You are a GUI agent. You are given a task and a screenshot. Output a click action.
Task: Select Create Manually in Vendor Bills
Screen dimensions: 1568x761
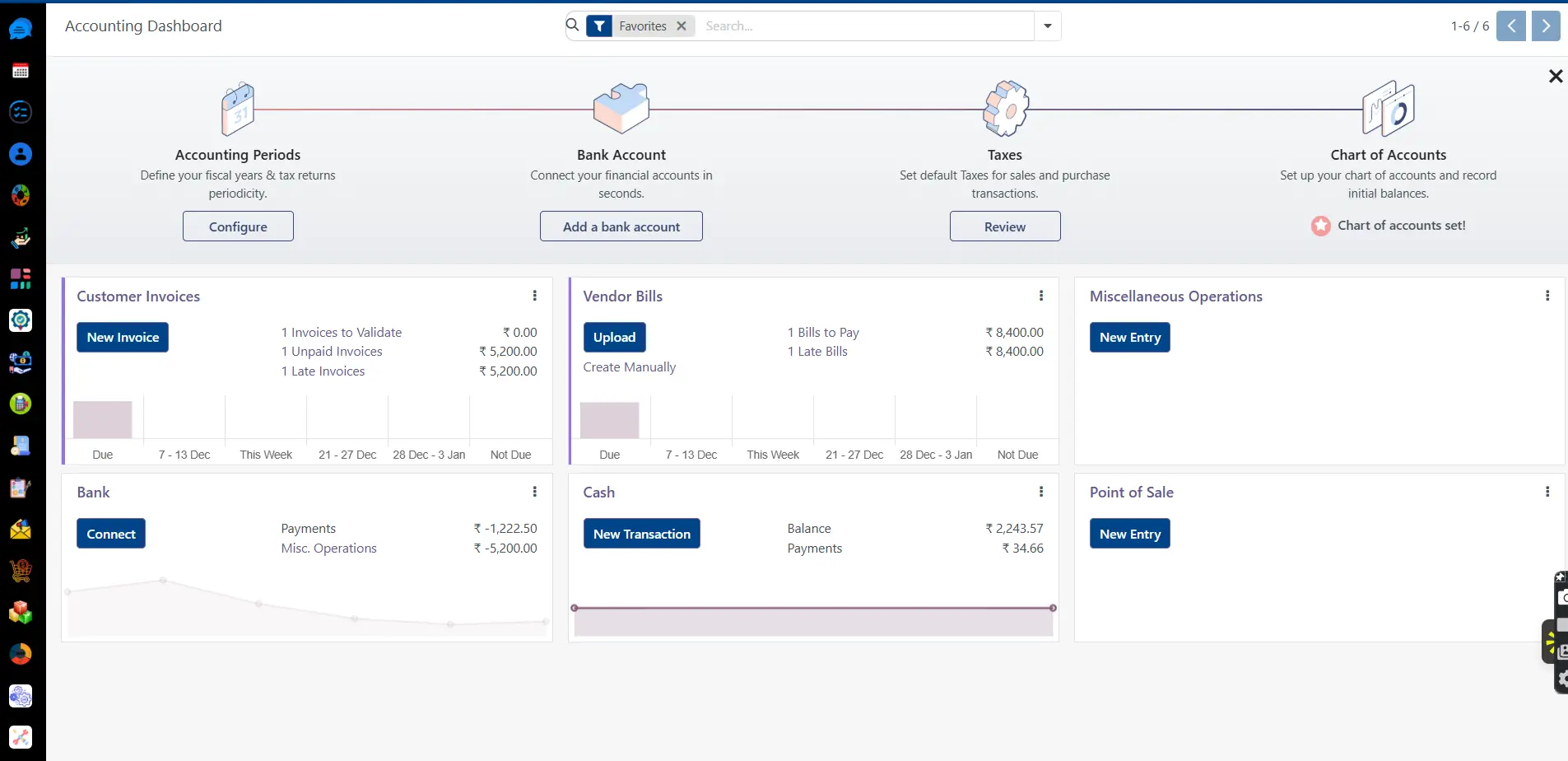coord(629,366)
